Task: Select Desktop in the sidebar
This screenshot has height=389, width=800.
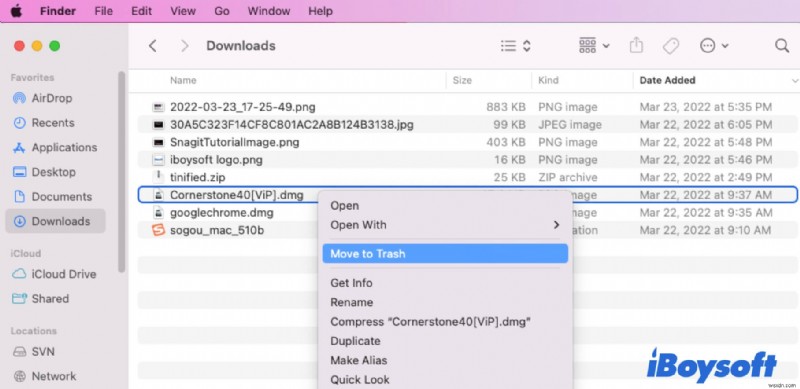Action: (55, 172)
